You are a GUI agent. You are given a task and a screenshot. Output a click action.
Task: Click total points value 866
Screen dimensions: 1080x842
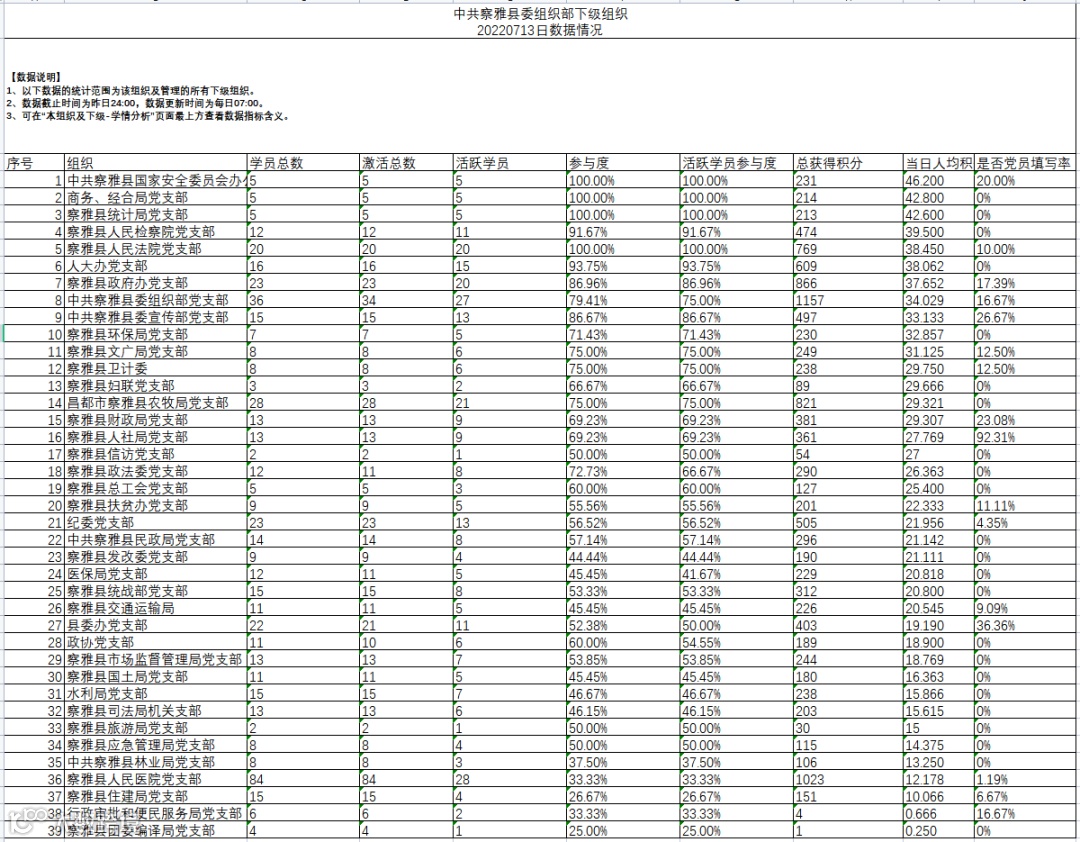pos(848,283)
